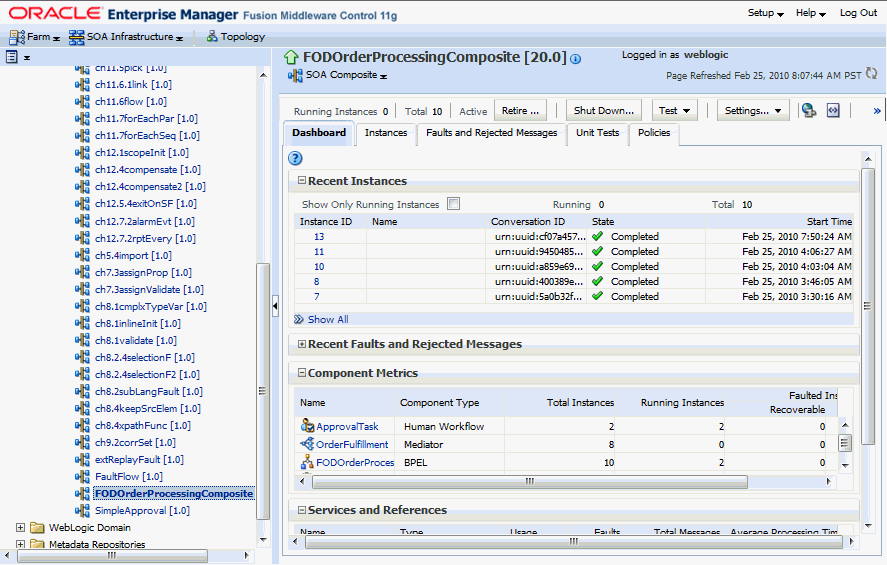This screenshot has height=565, width=887.
Task: Click the Retire button
Action: point(520,110)
